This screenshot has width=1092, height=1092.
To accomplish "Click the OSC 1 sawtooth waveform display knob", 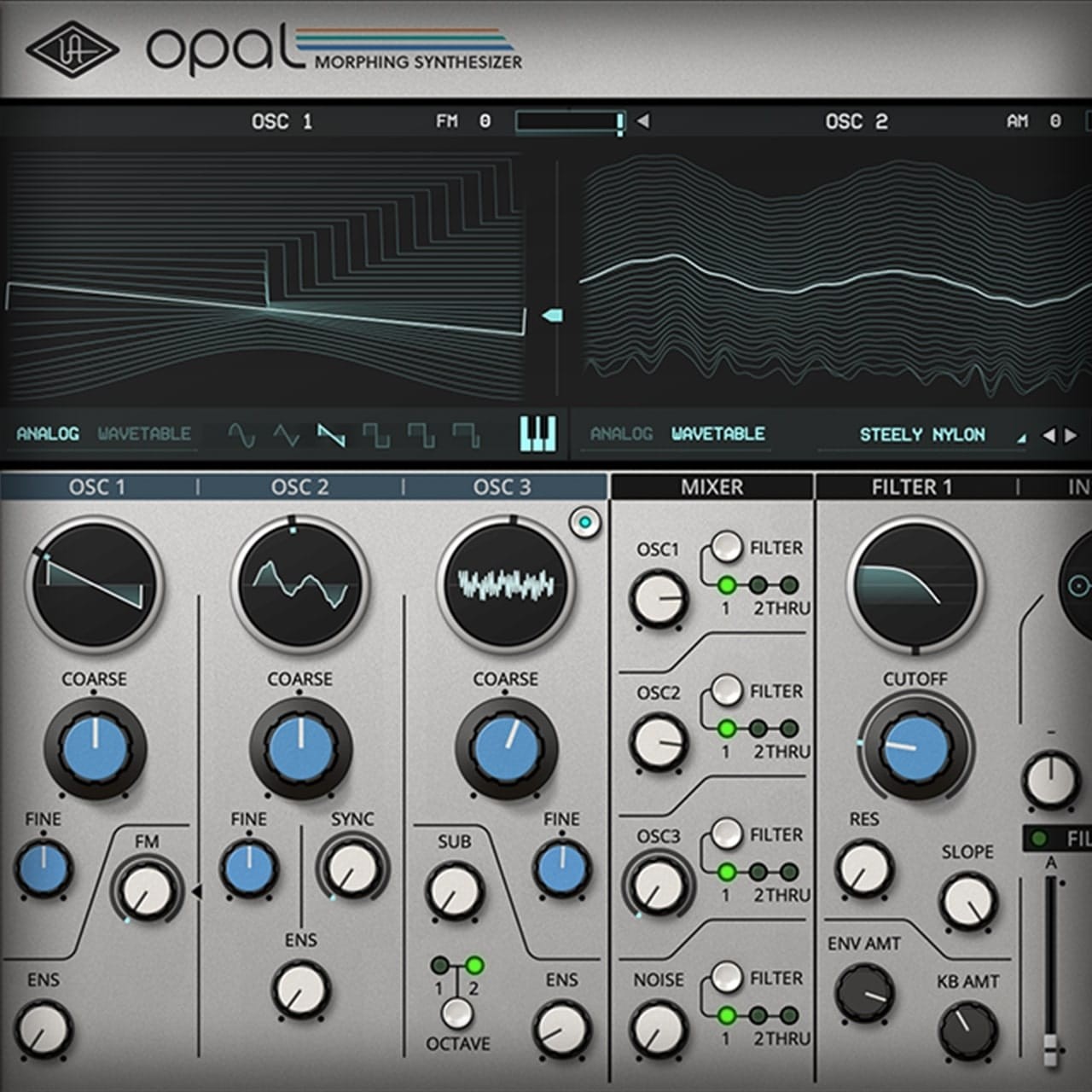I will (x=95, y=584).
